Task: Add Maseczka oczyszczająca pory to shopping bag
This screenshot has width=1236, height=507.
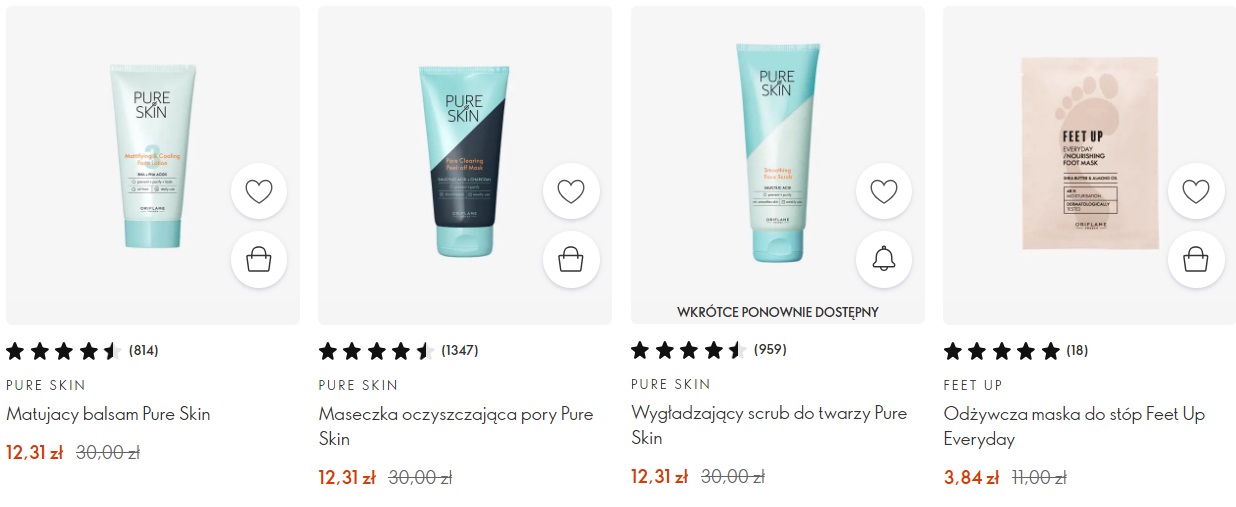Action: click(x=571, y=260)
